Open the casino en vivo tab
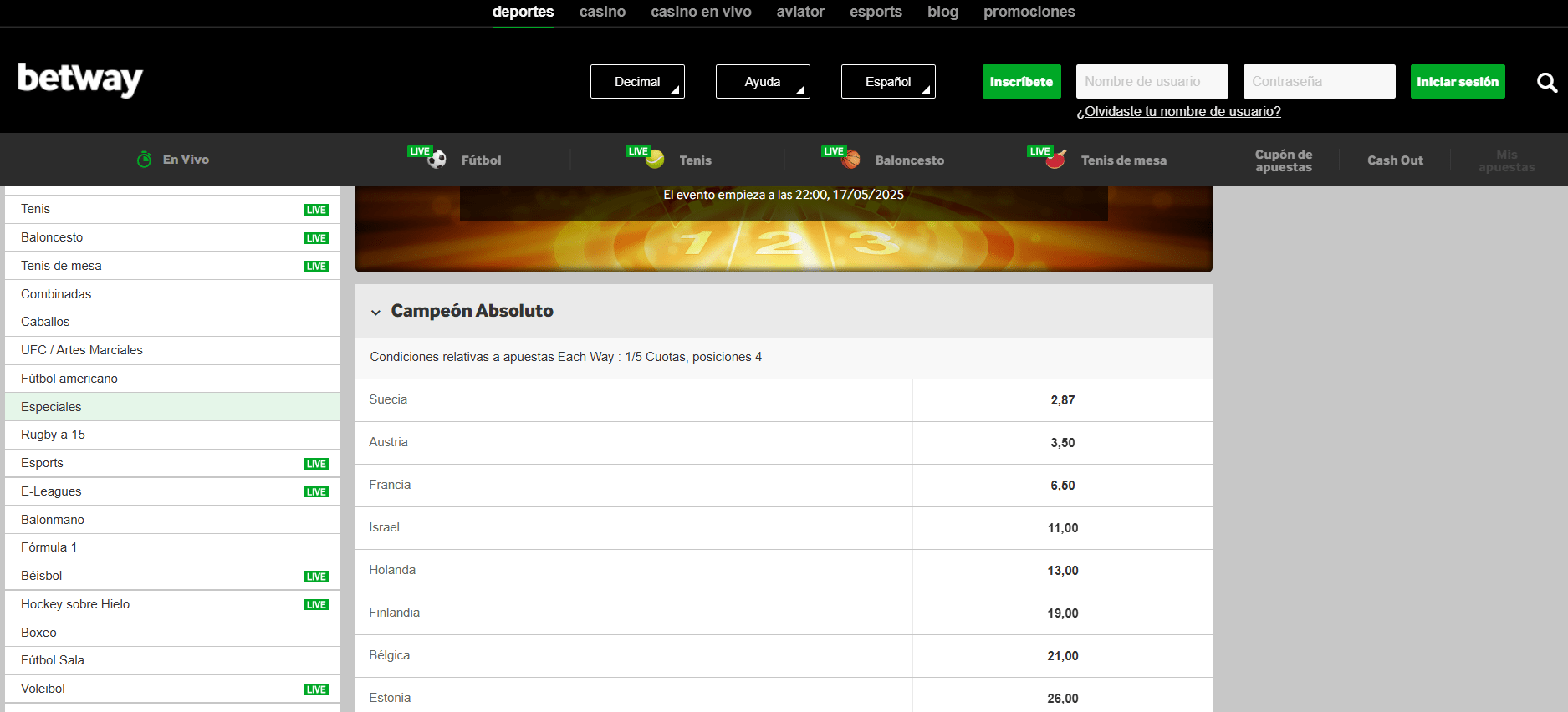 pyautogui.click(x=701, y=12)
